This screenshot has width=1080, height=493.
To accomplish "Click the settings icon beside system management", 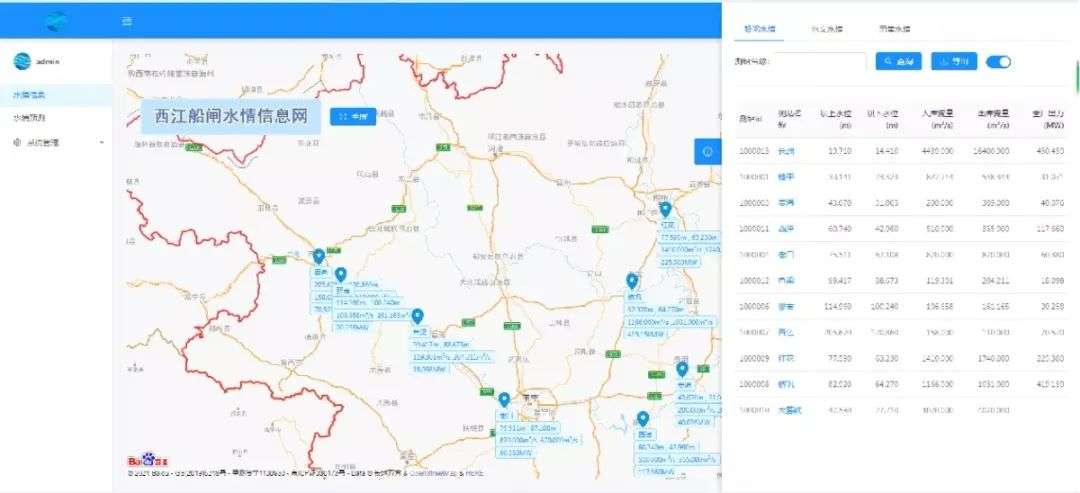I will click(x=17, y=143).
